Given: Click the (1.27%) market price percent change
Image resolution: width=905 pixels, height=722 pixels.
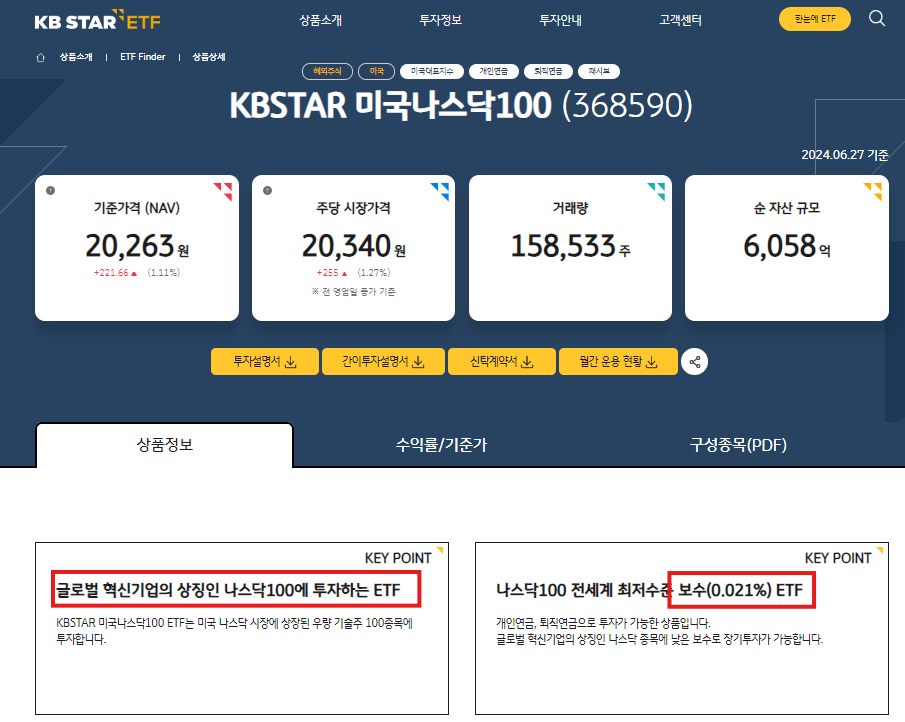Looking at the screenshot, I should coord(373,273).
